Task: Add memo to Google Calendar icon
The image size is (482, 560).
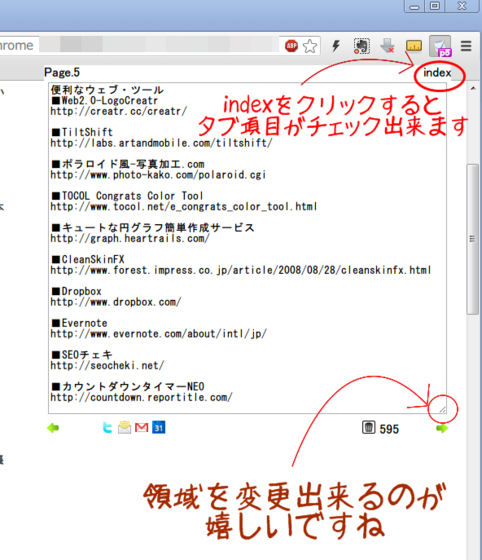Action: [159, 428]
